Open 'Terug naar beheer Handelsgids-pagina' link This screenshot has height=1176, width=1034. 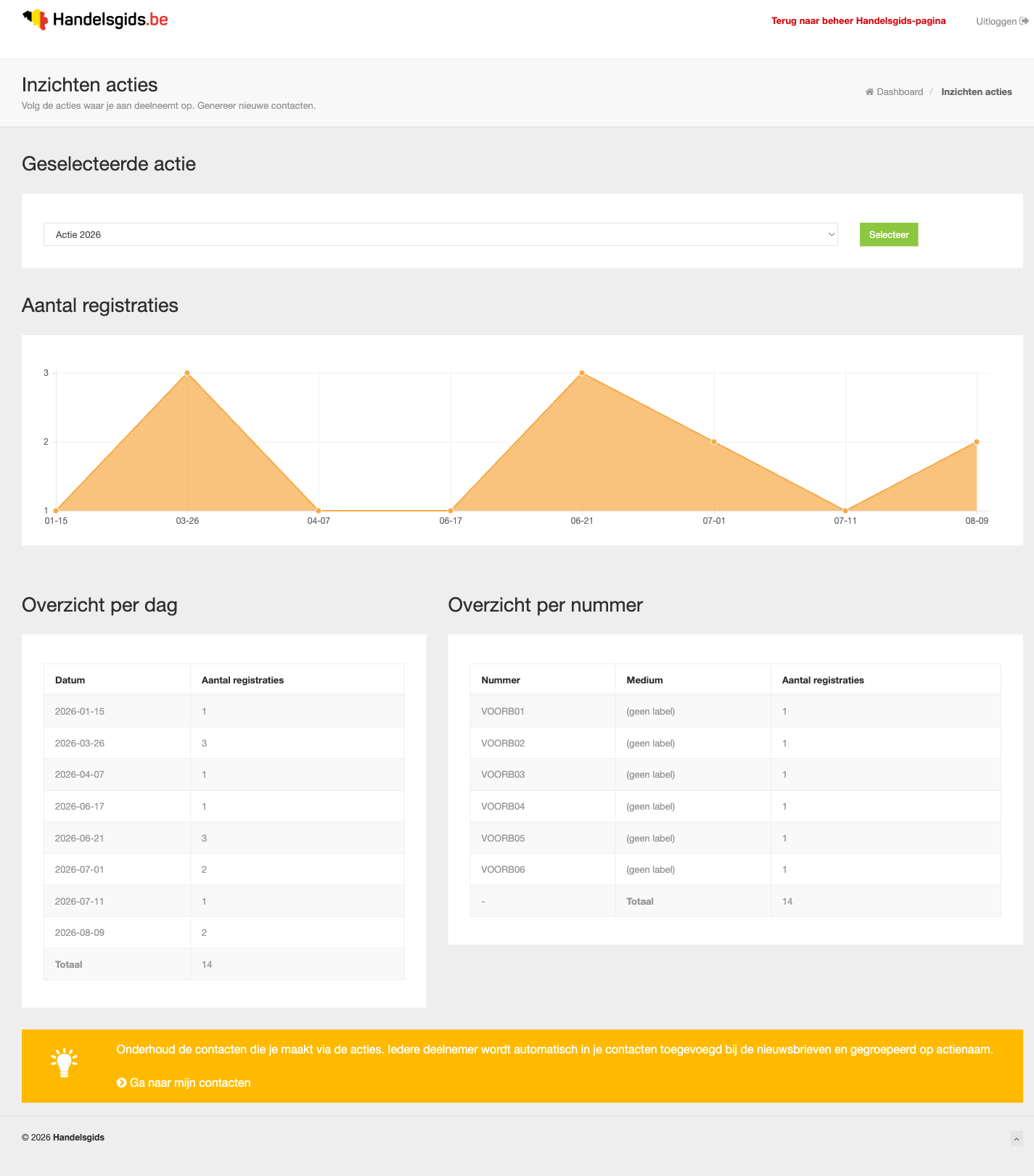[858, 21]
